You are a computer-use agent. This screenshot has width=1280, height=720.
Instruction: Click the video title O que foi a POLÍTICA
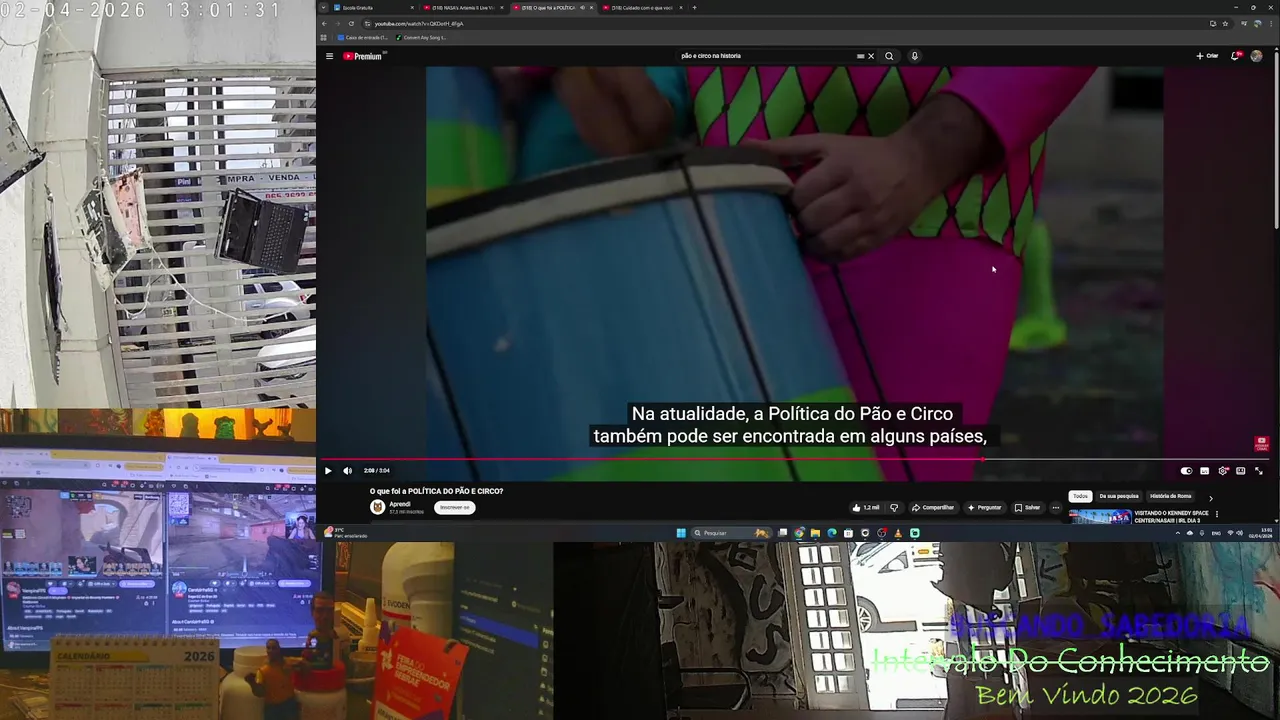(x=436, y=491)
